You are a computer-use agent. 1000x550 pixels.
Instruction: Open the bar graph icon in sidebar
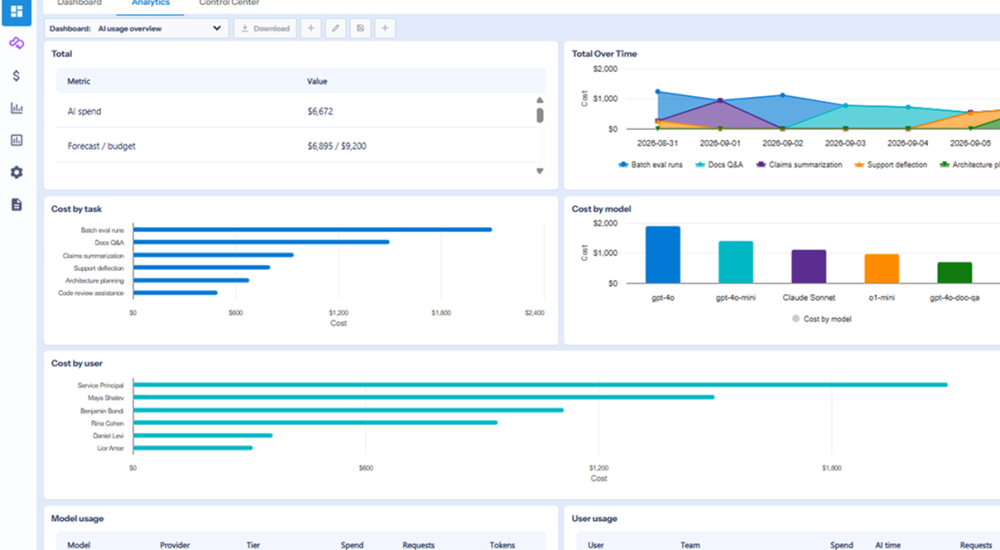[17, 108]
